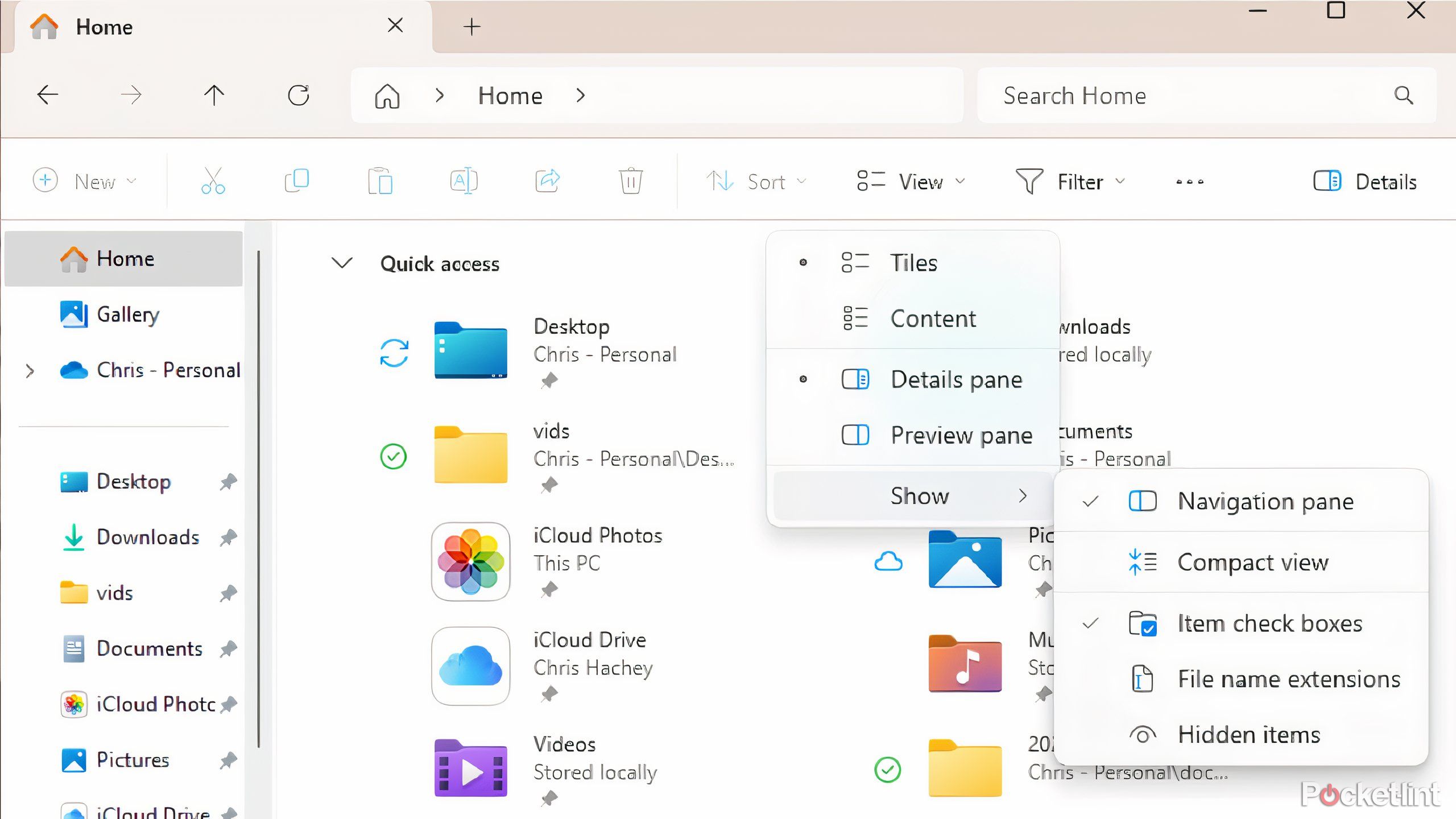Image resolution: width=1456 pixels, height=819 pixels.
Task: Click the Share icon in toolbar
Action: tap(547, 181)
